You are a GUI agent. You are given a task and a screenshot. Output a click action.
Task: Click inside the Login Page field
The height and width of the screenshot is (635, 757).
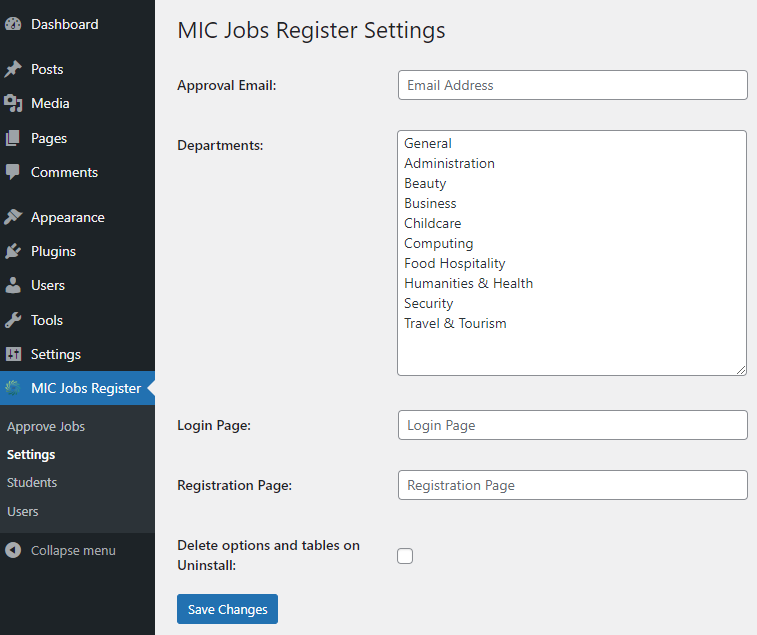[x=572, y=425]
